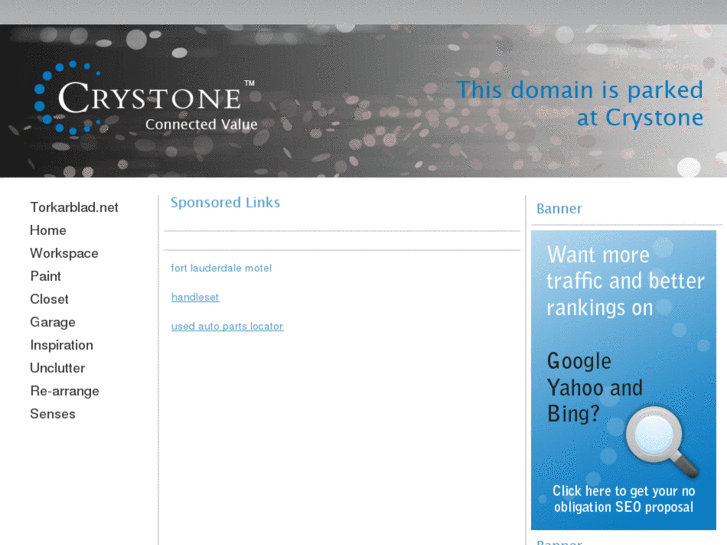Click the magnifying glass in SEO banner
727x545 pixels.
pyautogui.click(x=662, y=441)
